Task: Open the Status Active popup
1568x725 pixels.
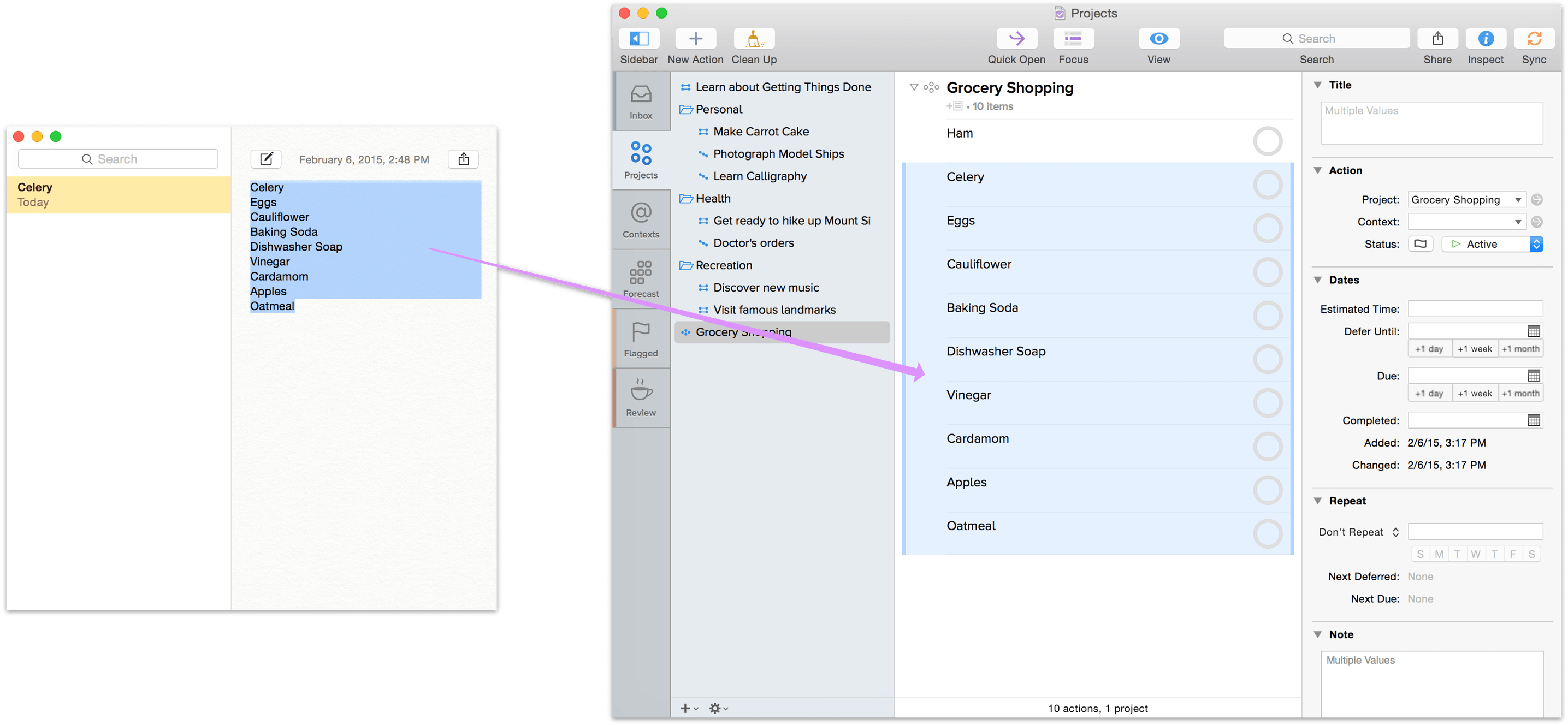Action: 1492,245
